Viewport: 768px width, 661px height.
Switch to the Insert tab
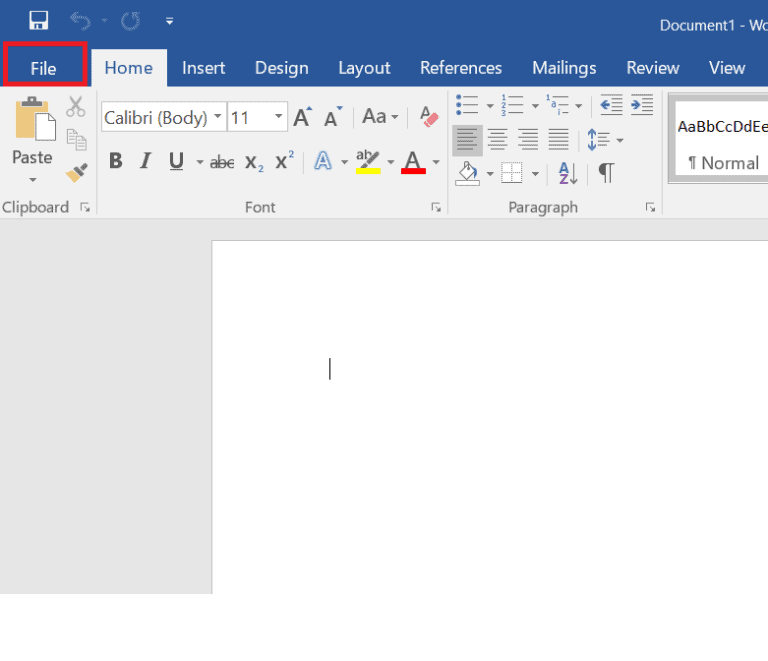[x=203, y=68]
